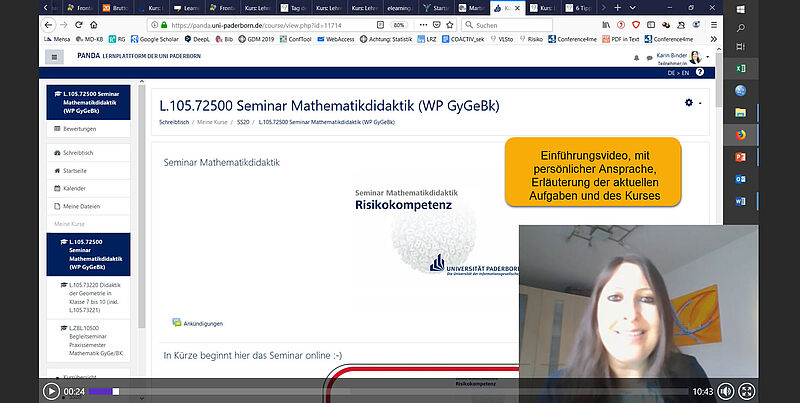Click the SS20 breadcrumb link
Image resolution: width=800 pixels, height=403 pixels.
point(243,122)
